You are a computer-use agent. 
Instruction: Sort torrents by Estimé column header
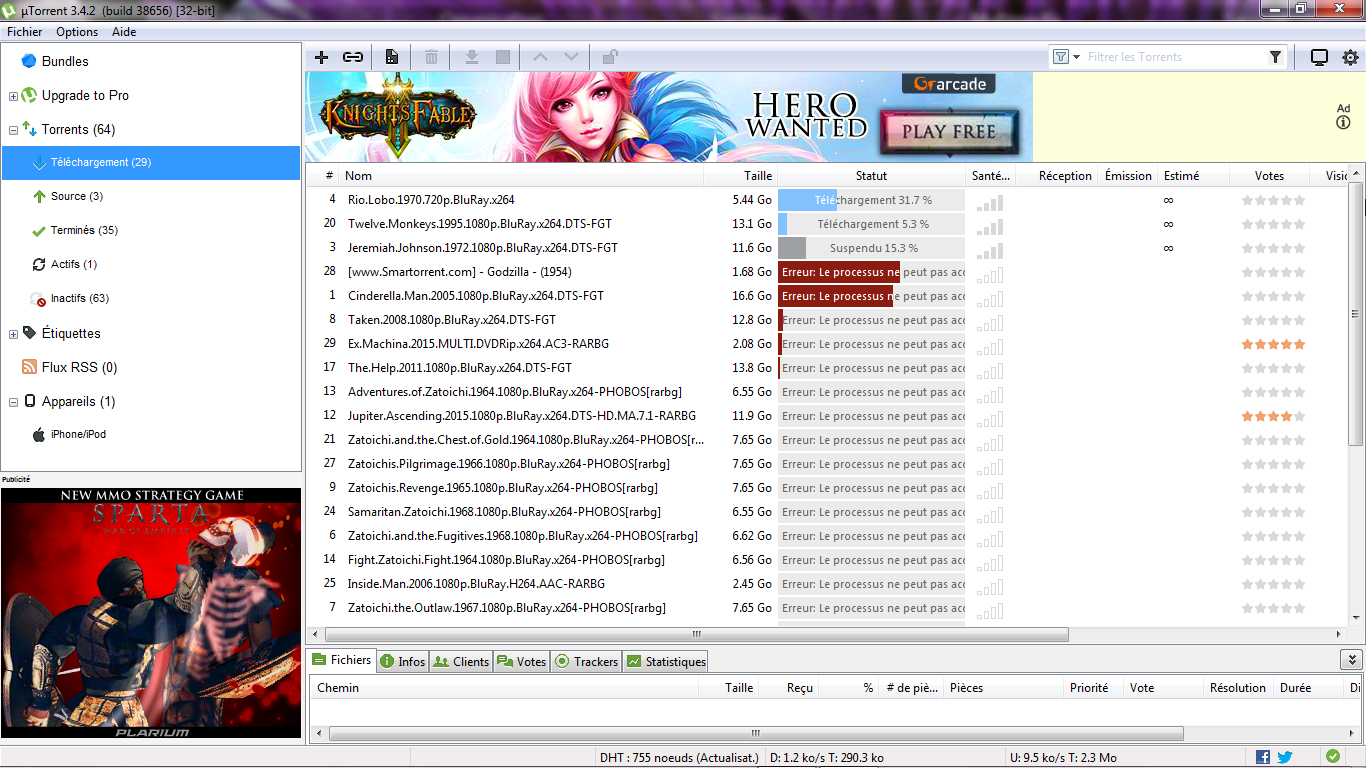(1194, 175)
